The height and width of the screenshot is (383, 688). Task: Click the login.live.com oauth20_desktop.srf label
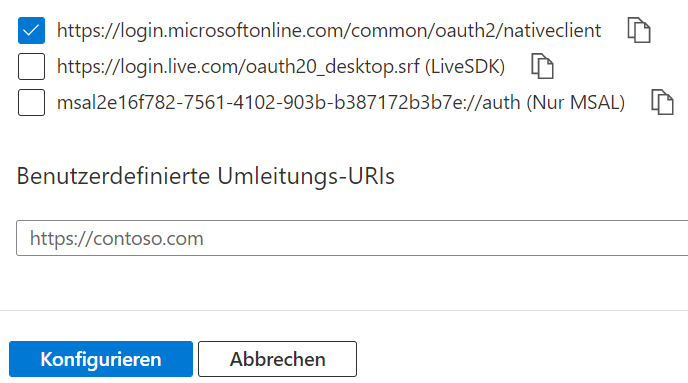(281, 67)
